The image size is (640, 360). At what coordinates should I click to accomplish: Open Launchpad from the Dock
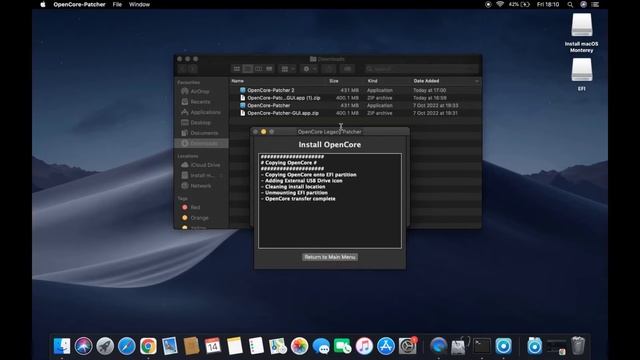point(105,346)
